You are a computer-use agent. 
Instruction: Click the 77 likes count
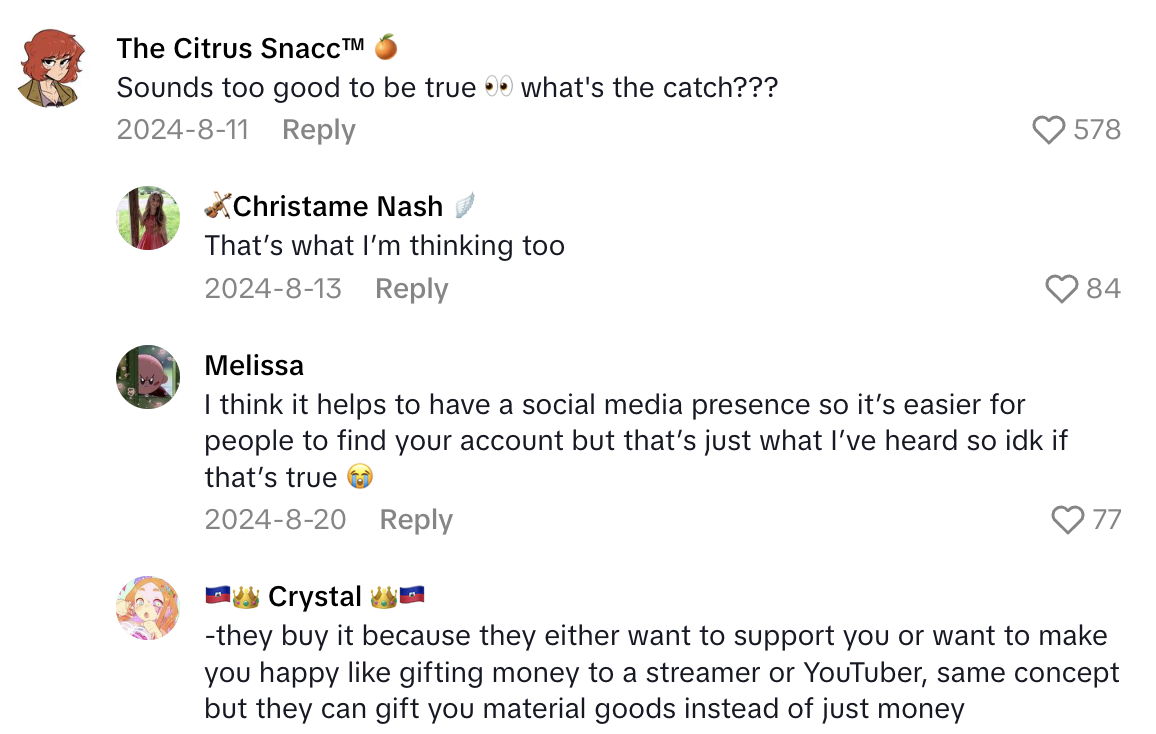point(1106,520)
